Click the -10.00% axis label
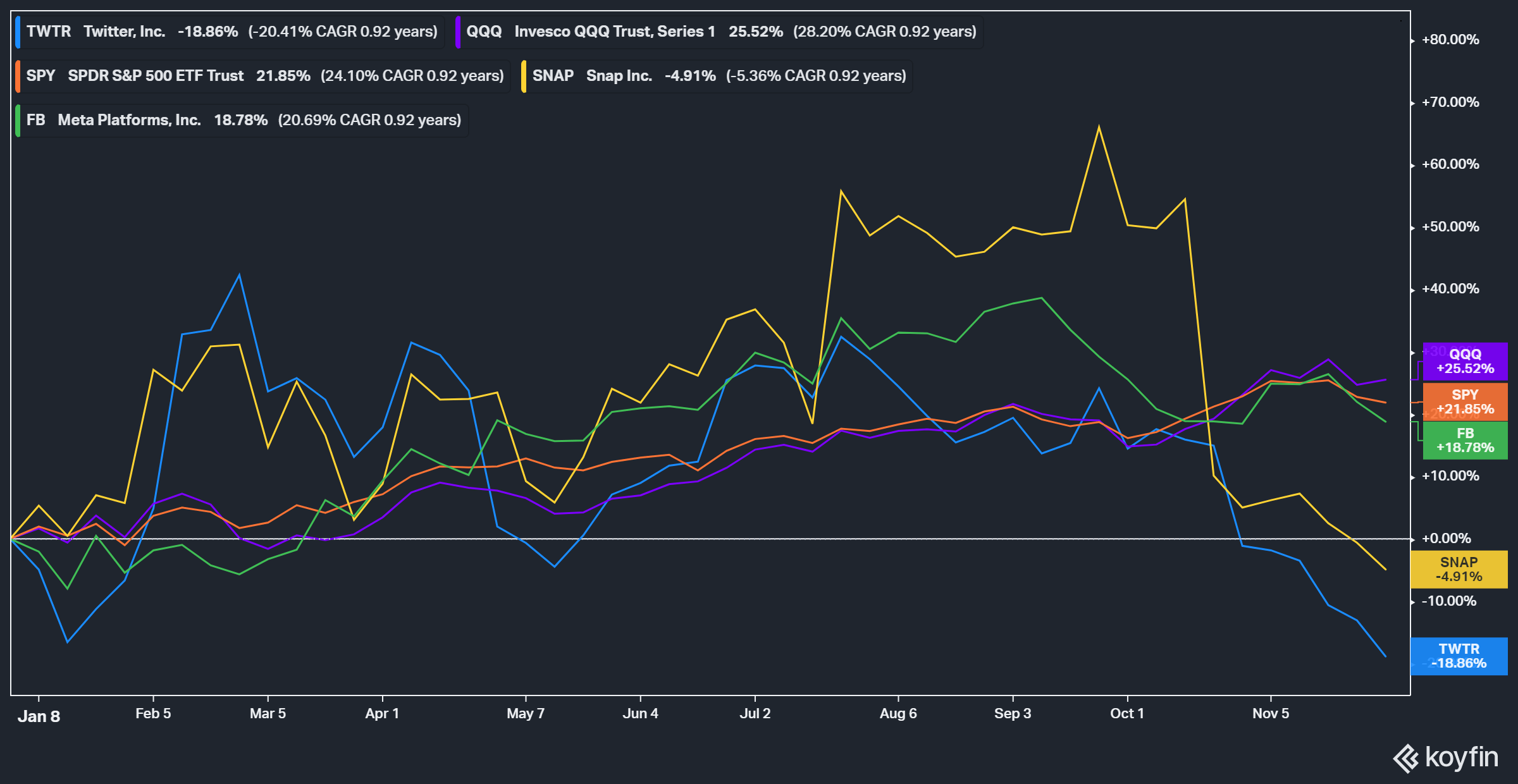Screen dimensions: 1518x784 pyautogui.click(x=1448, y=601)
